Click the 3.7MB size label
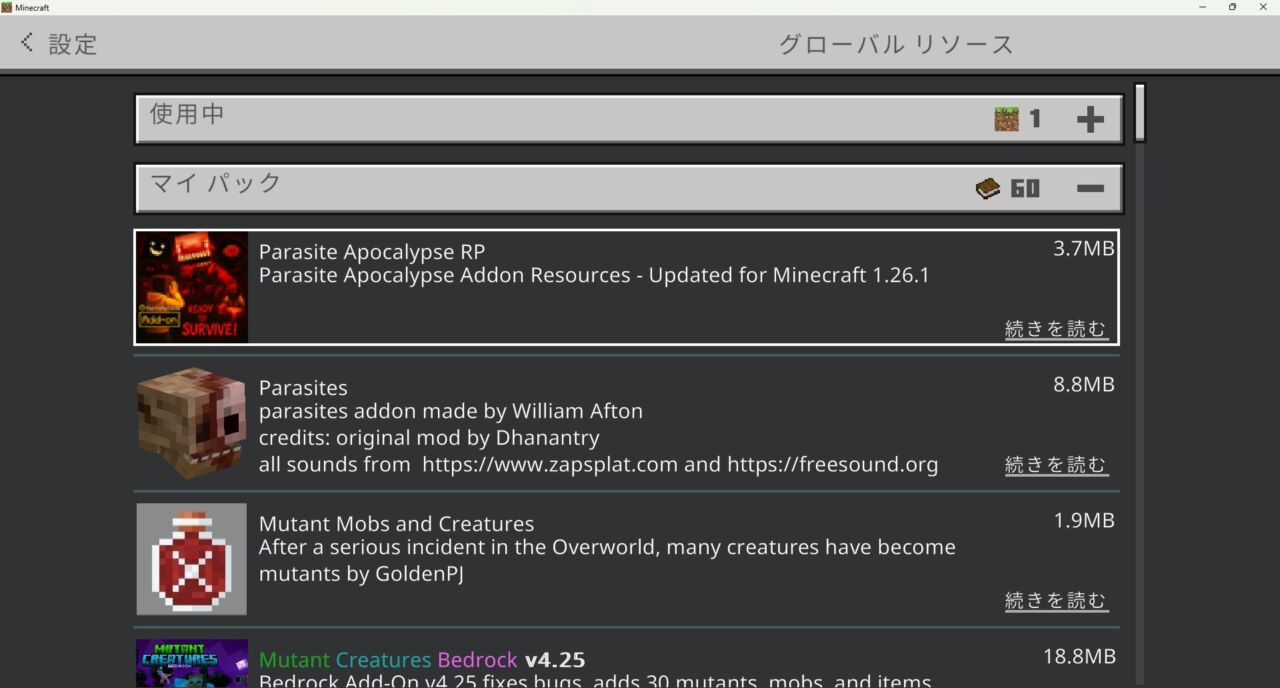 pyautogui.click(x=1084, y=249)
